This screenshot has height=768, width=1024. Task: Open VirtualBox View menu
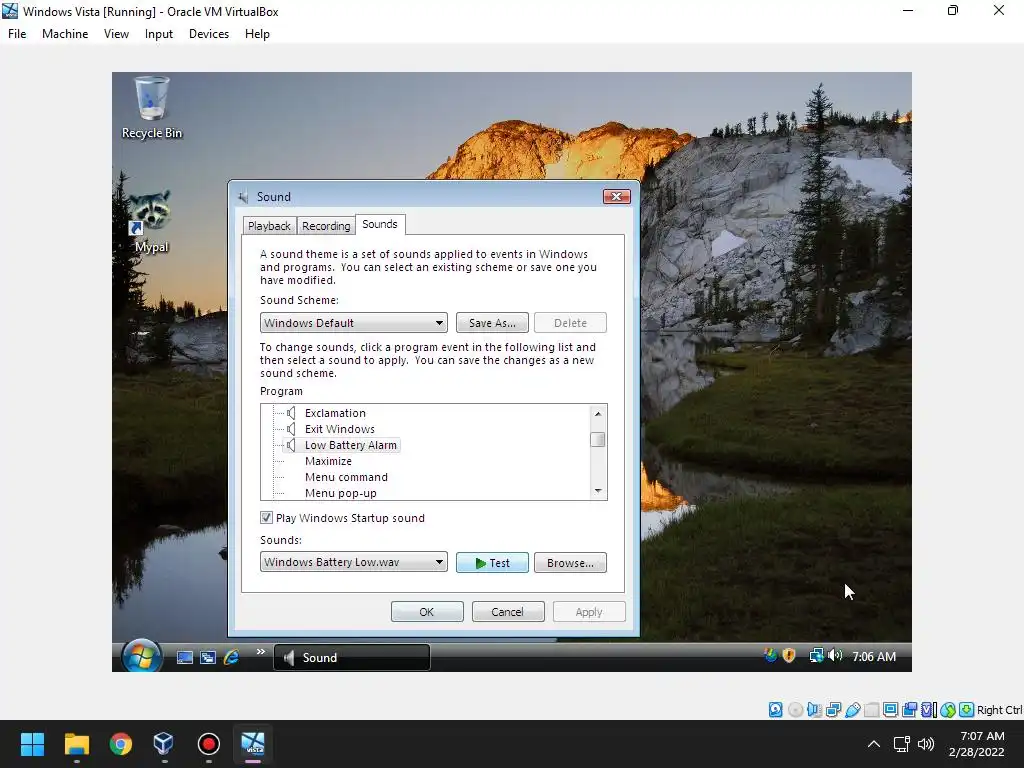116,34
